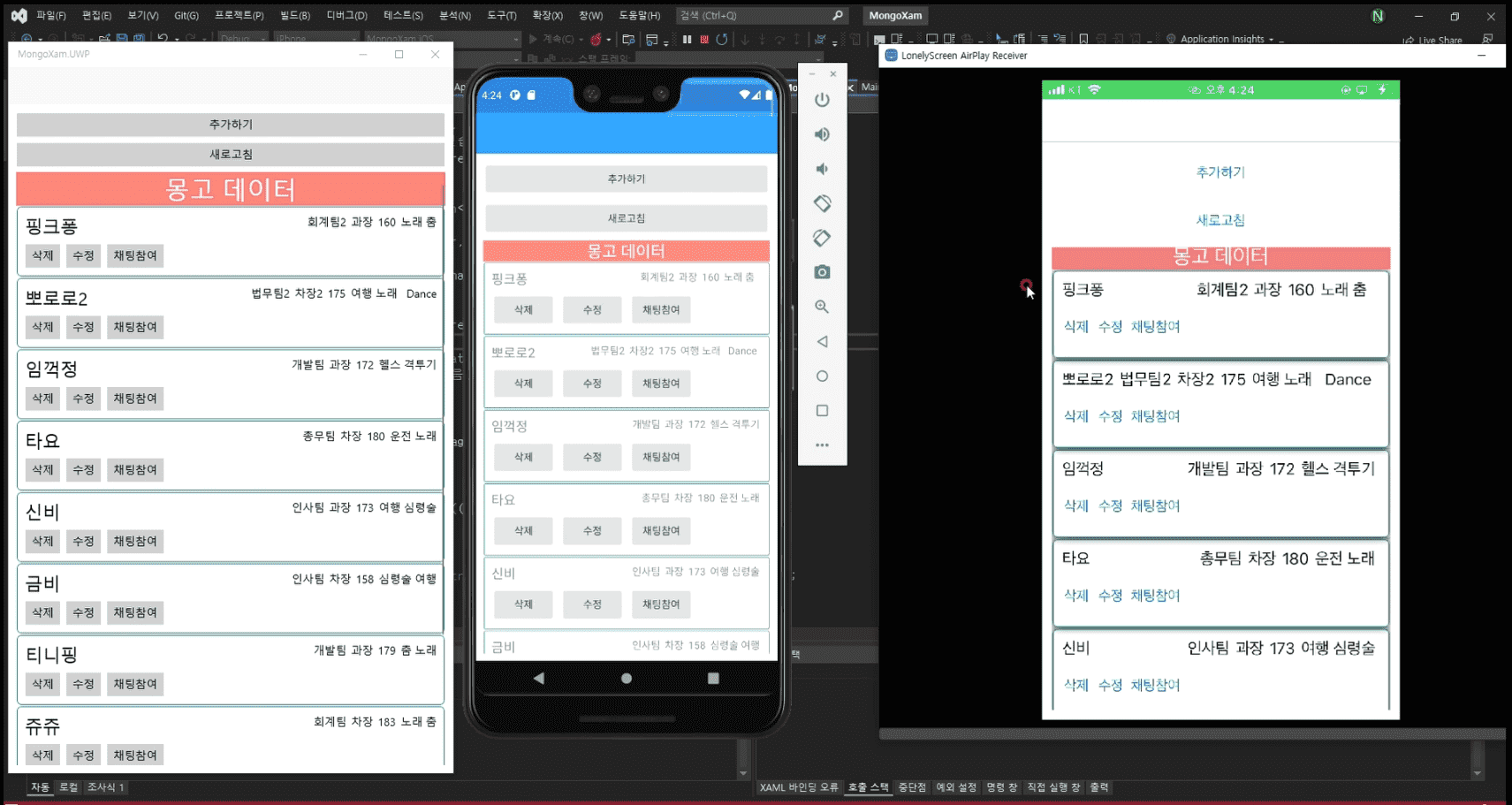Rotate emulator left using rotate icon
Viewport: 1512px width, 805px height.
pos(822,203)
